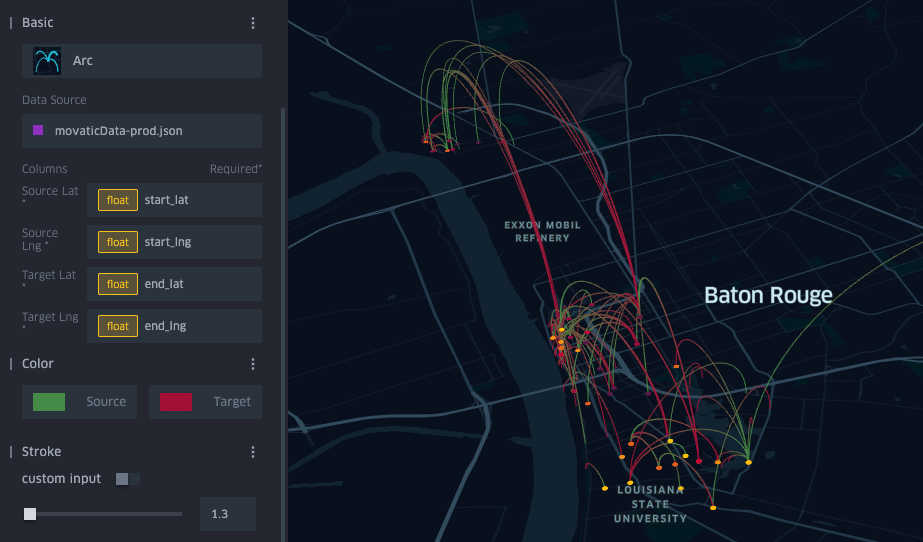Click the Data Source label
Screen dimensions: 923x542
54,100
